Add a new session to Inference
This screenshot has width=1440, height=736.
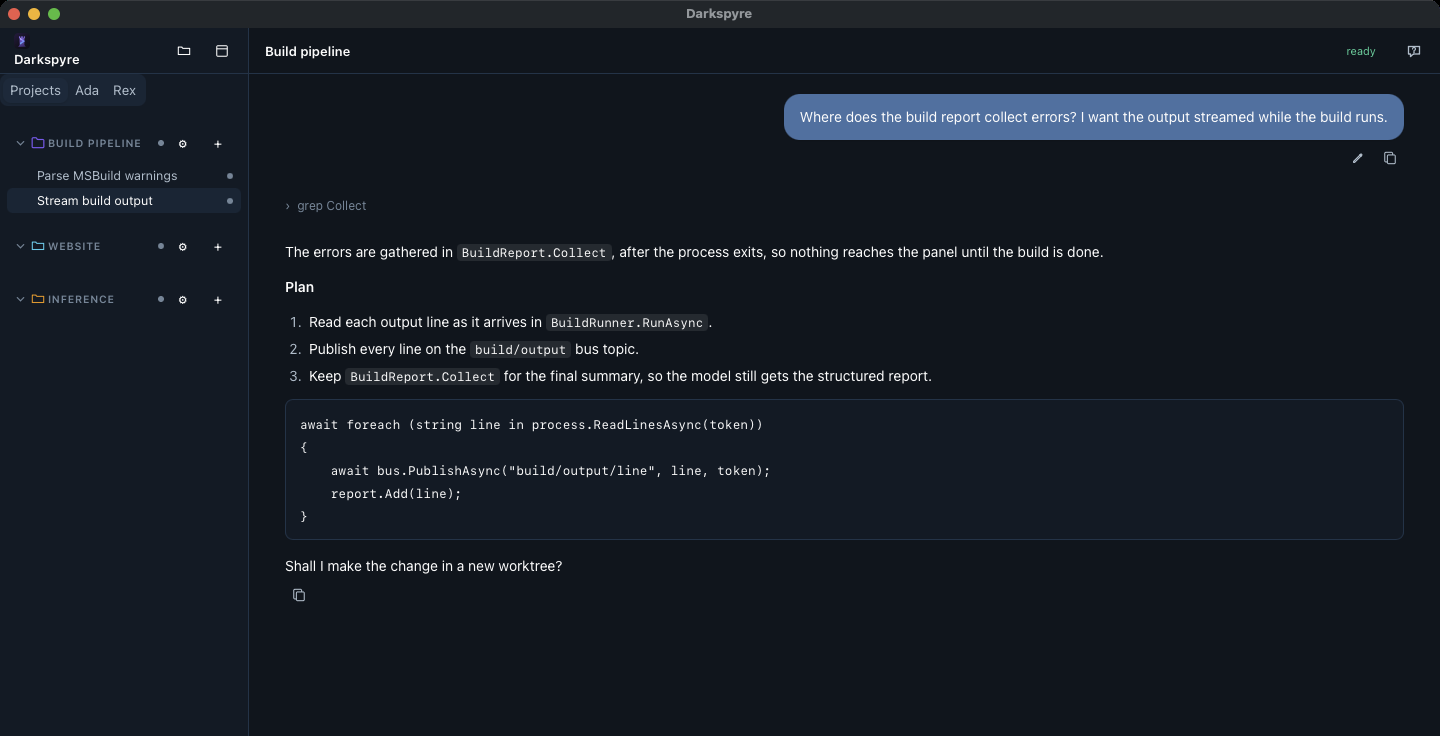point(218,300)
